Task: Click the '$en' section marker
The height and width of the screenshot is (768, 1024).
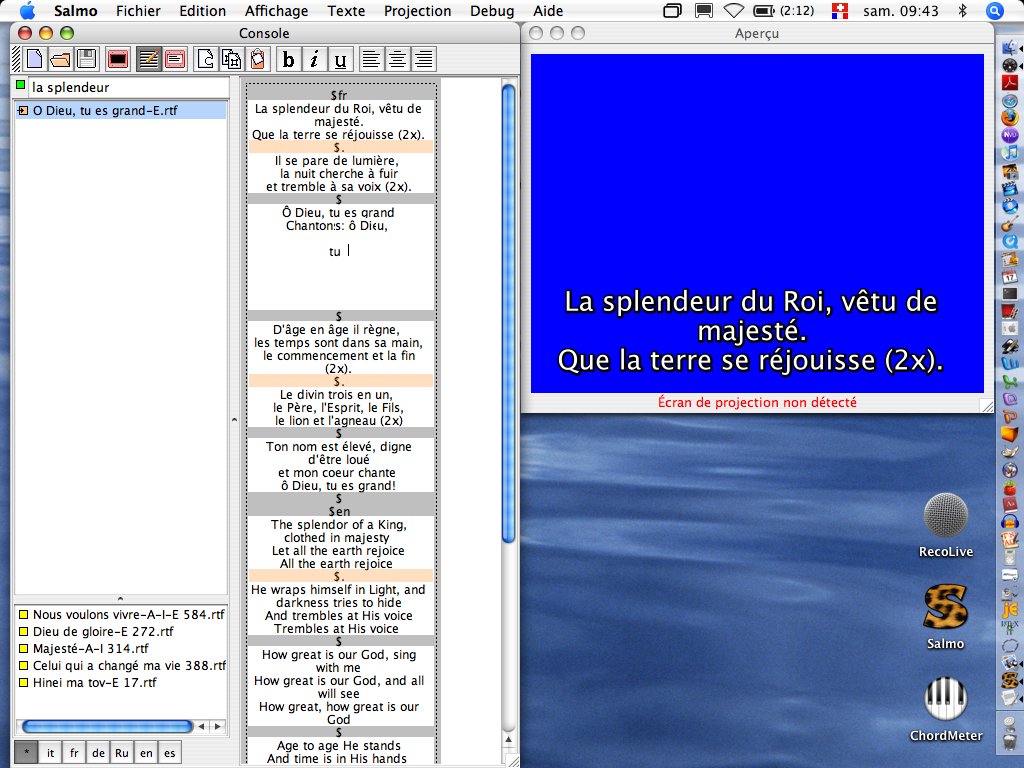Action: (339, 511)
